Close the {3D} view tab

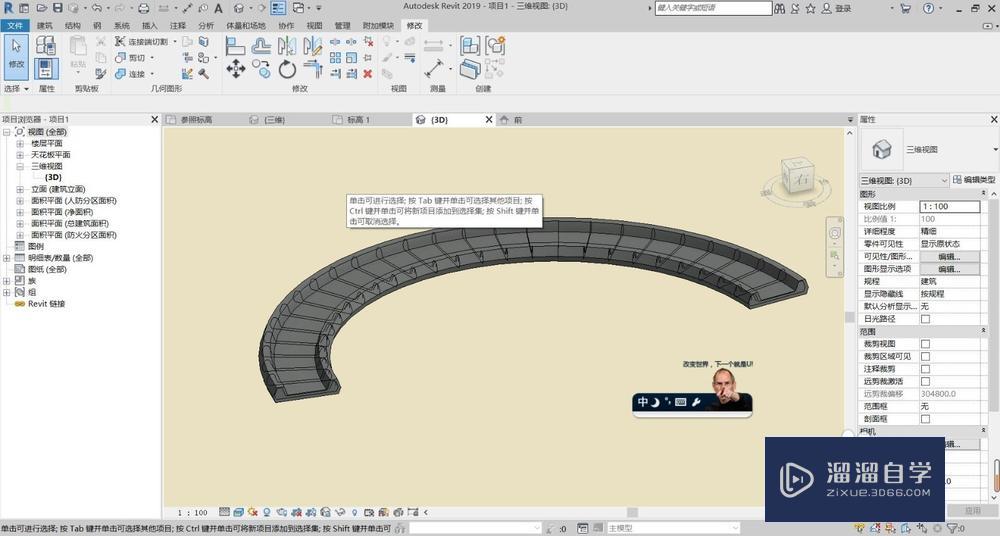click(489, 119)
